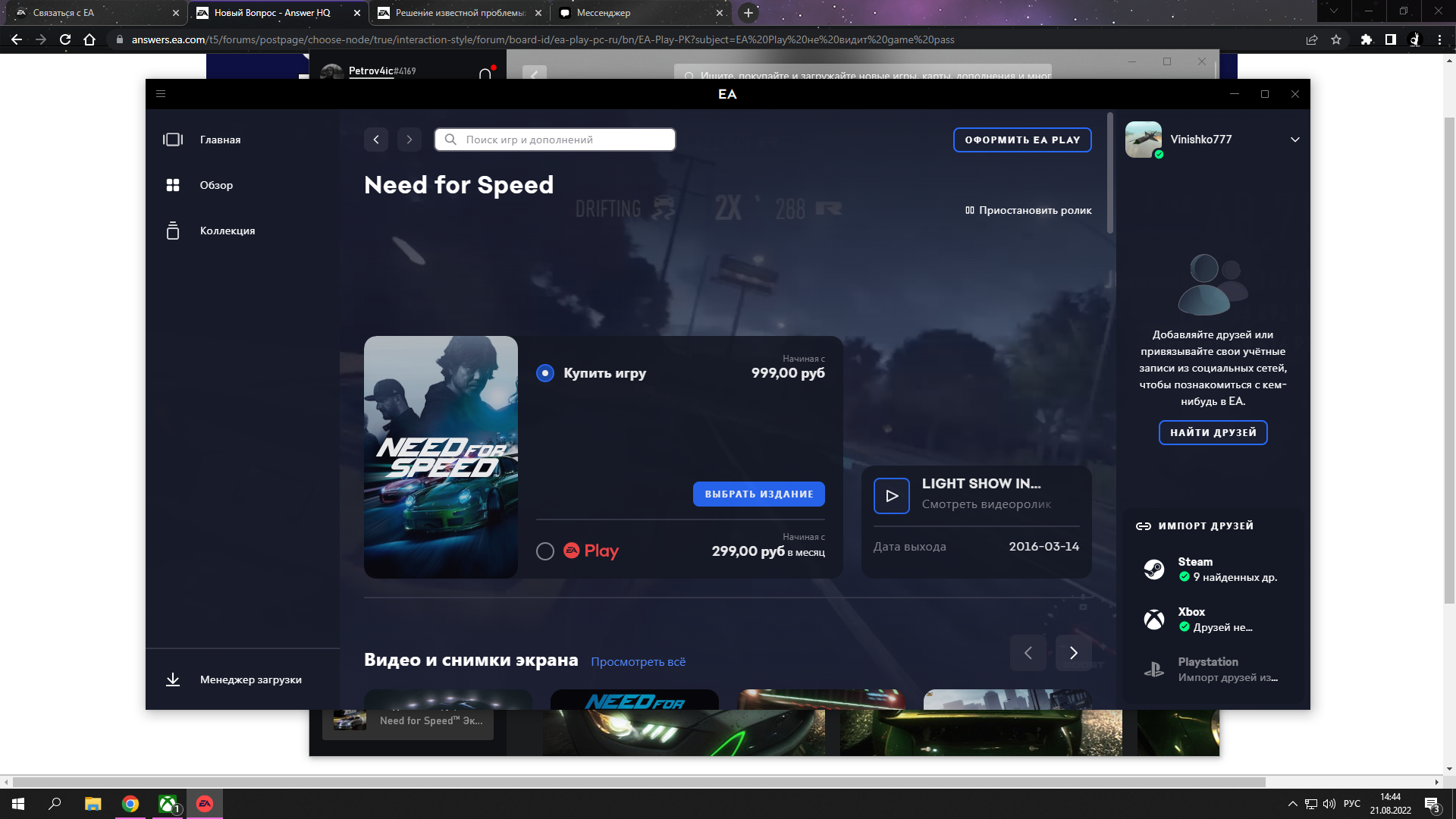1456x819 pixels.
Task: Go back with EA app back arrow
Action: click(376, 140)
